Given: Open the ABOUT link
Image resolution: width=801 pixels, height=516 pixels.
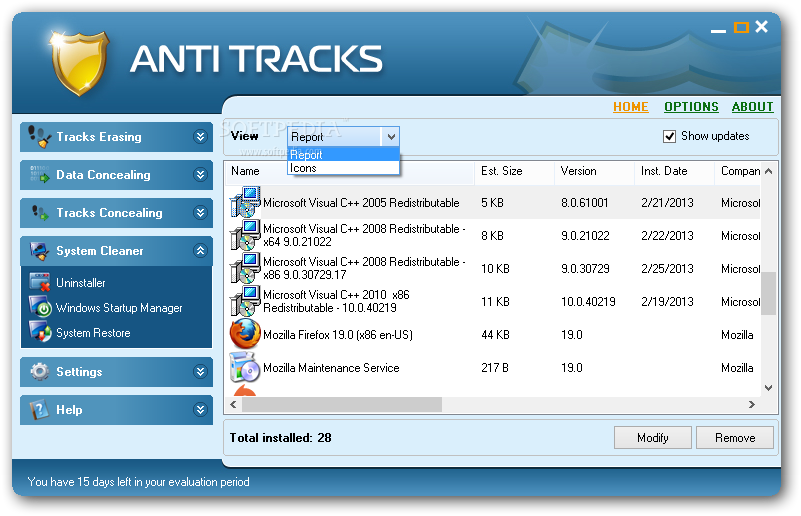Looking at the screenshot, I should 752,107.
